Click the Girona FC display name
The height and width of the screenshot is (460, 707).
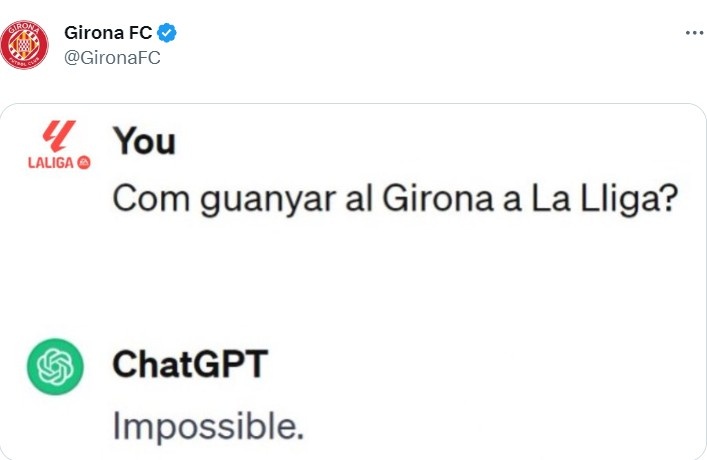point(108,32)
